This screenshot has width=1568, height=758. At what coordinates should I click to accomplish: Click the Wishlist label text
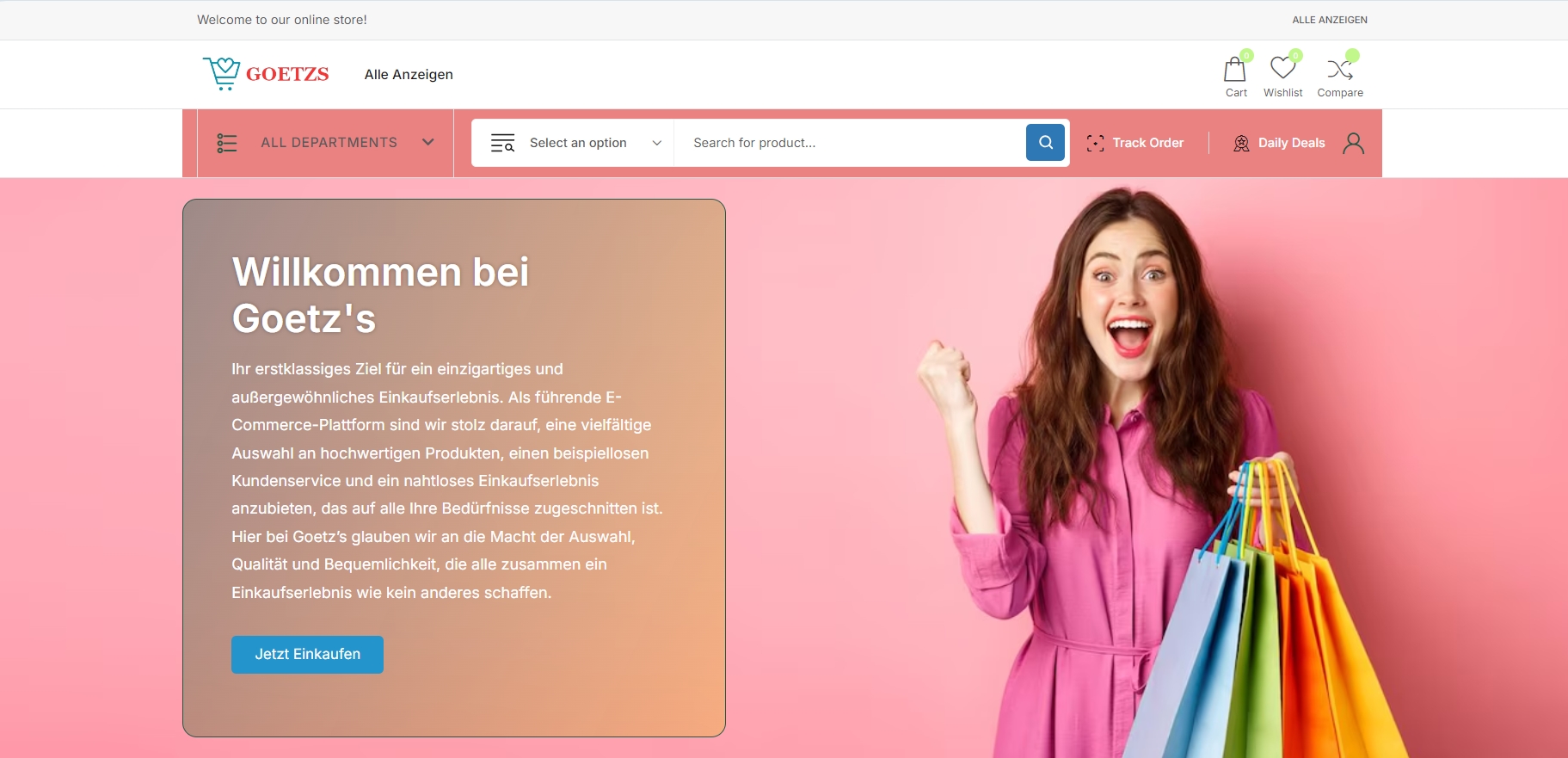(1282, 93)
